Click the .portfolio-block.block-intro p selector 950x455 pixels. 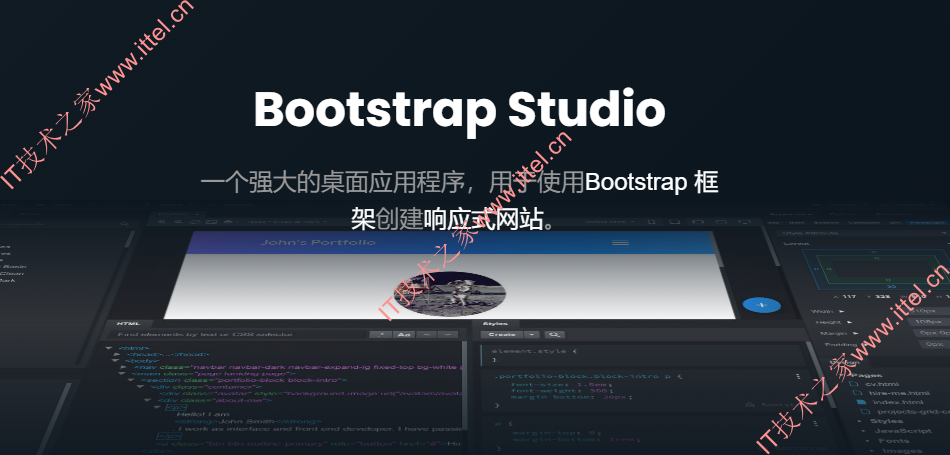pyautogui.click(x=580, y=376)
